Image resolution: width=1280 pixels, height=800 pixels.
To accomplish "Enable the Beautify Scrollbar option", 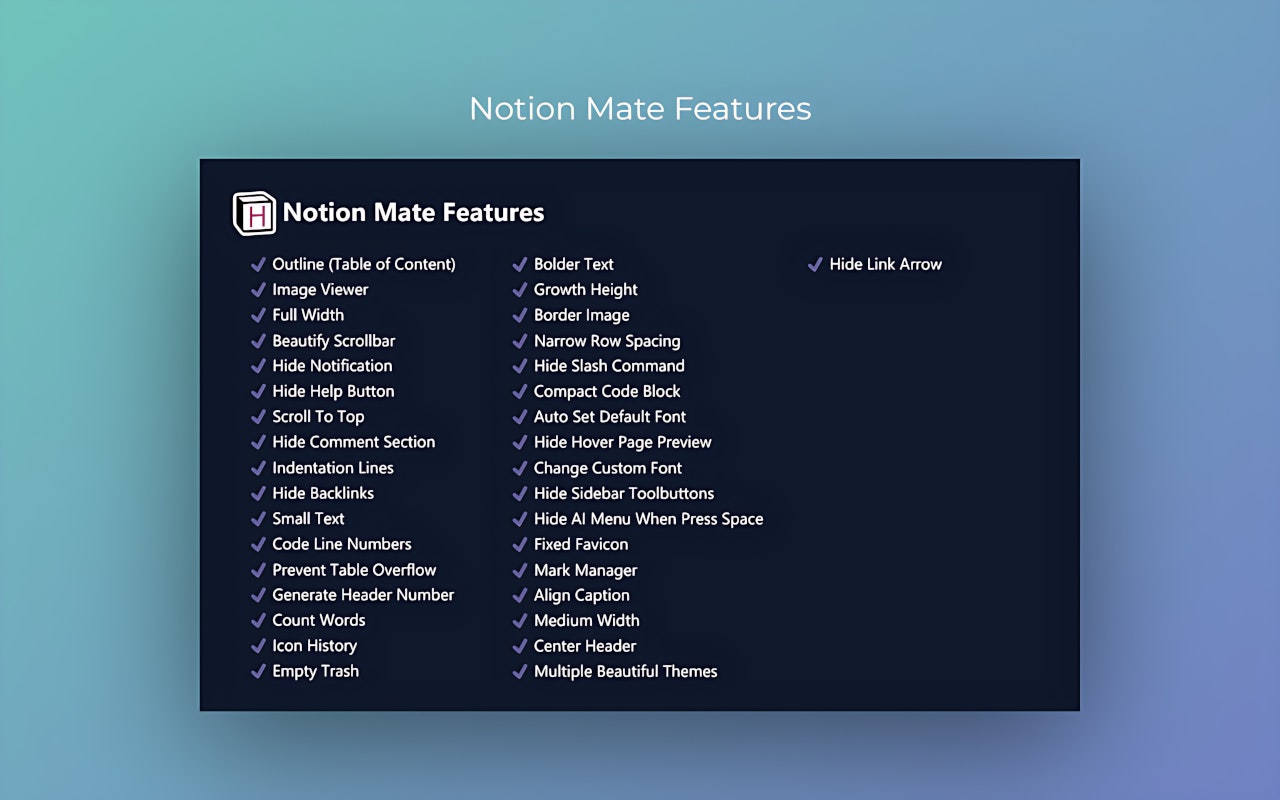I will pos(334,340).
